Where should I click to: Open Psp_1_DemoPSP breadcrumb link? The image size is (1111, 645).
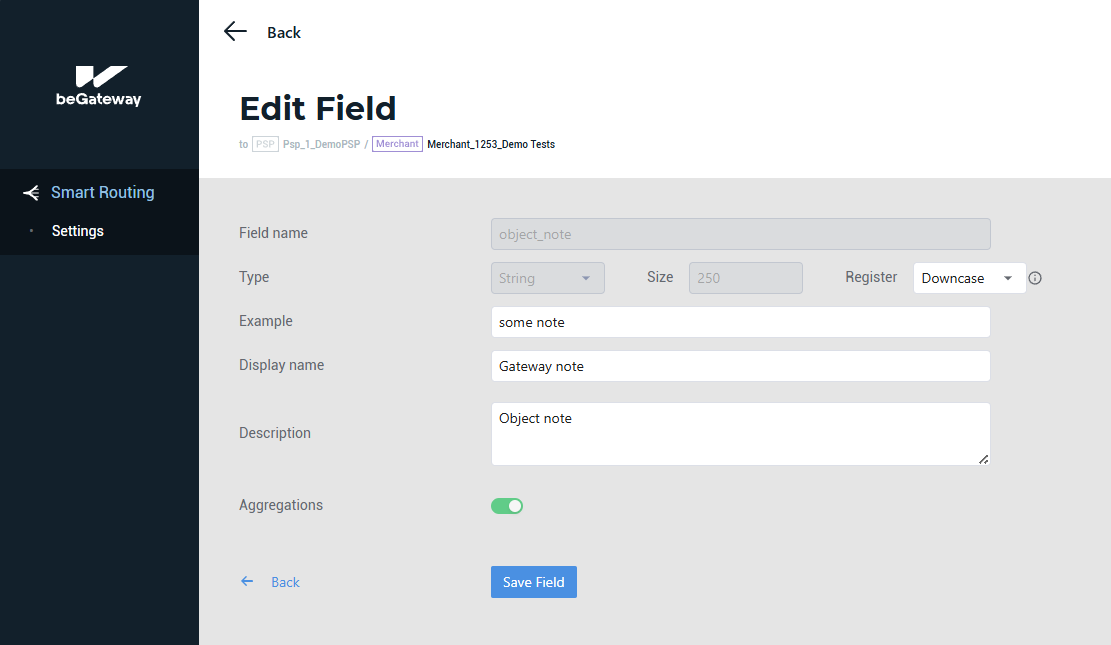point(321,144)
